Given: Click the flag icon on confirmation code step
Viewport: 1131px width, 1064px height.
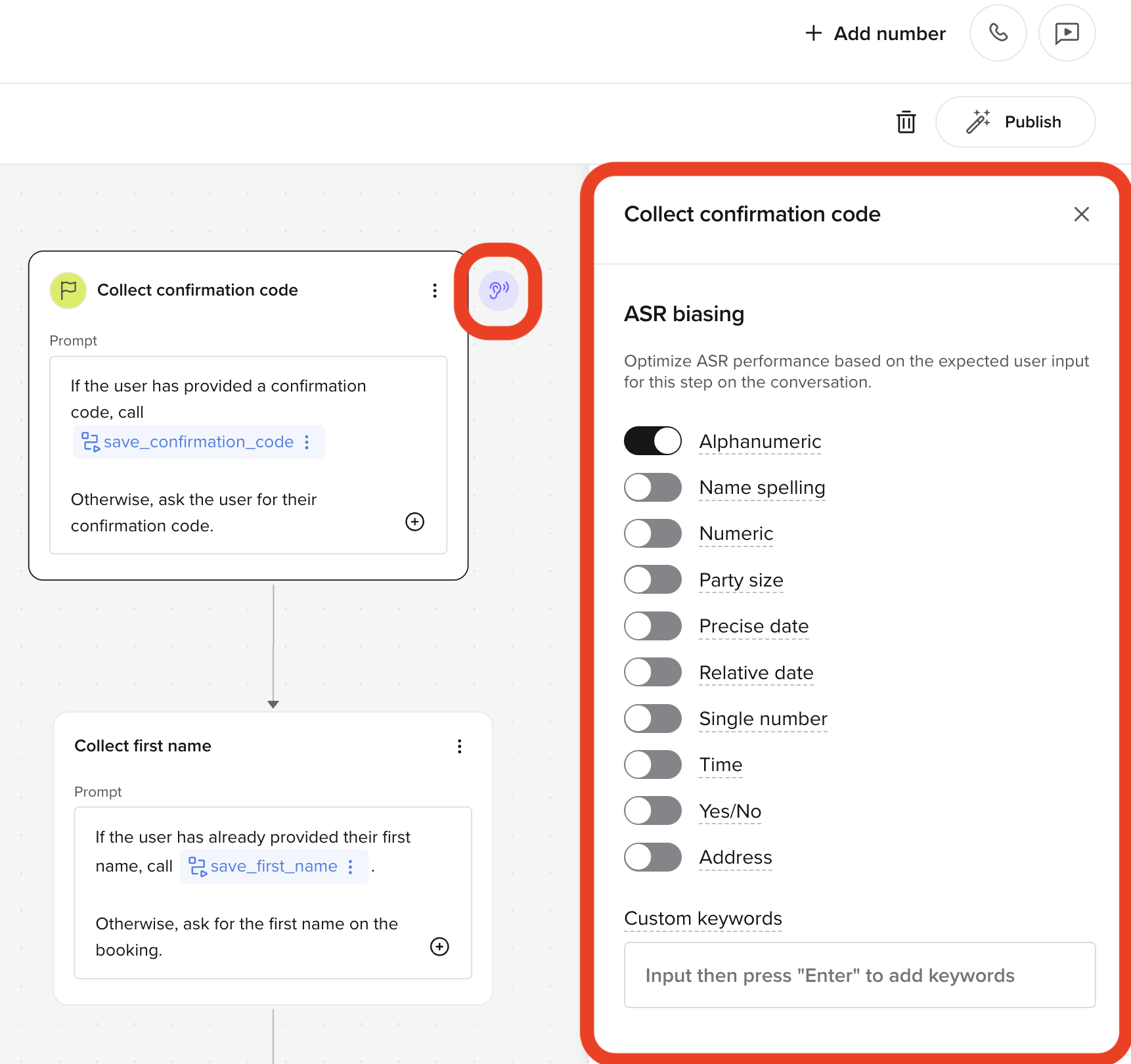Looking at the screenshot, I should tap(68, 290).
